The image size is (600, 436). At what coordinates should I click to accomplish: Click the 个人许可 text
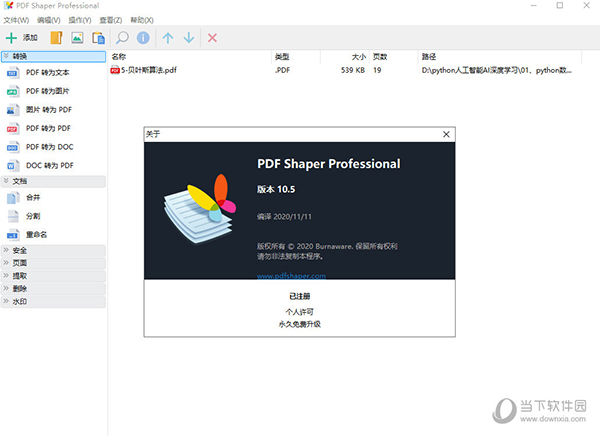[x=300, y=312]
